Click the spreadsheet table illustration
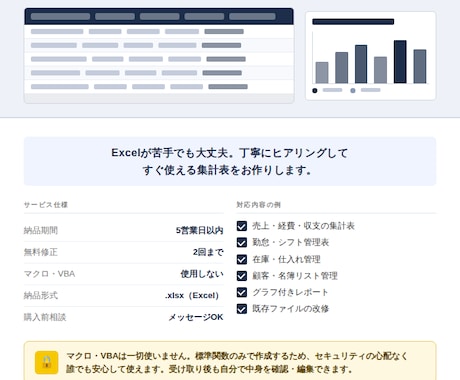Image resolution: width=460 pixels, height=380 pixels. 159,56
